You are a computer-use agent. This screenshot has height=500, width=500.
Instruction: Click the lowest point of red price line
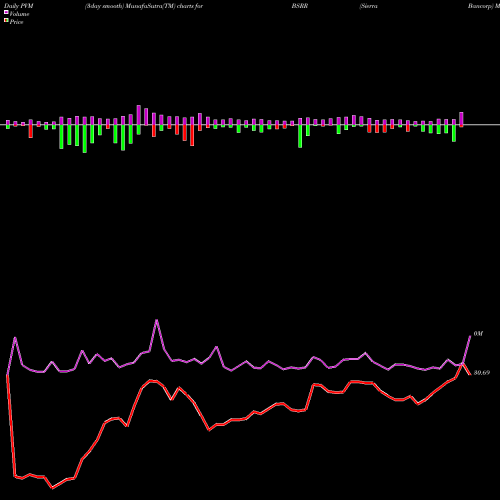pyautogui.click(x=52, y=488)
